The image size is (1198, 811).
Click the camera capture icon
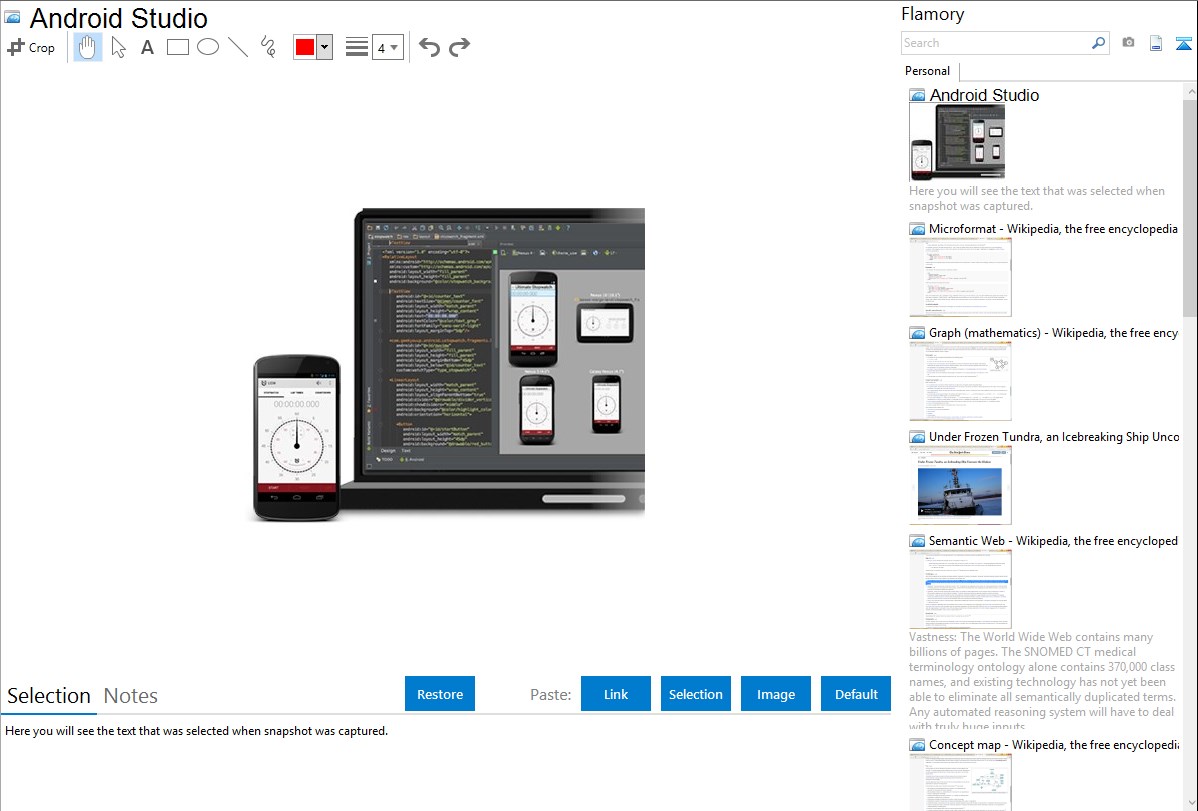coord(1128,43)
